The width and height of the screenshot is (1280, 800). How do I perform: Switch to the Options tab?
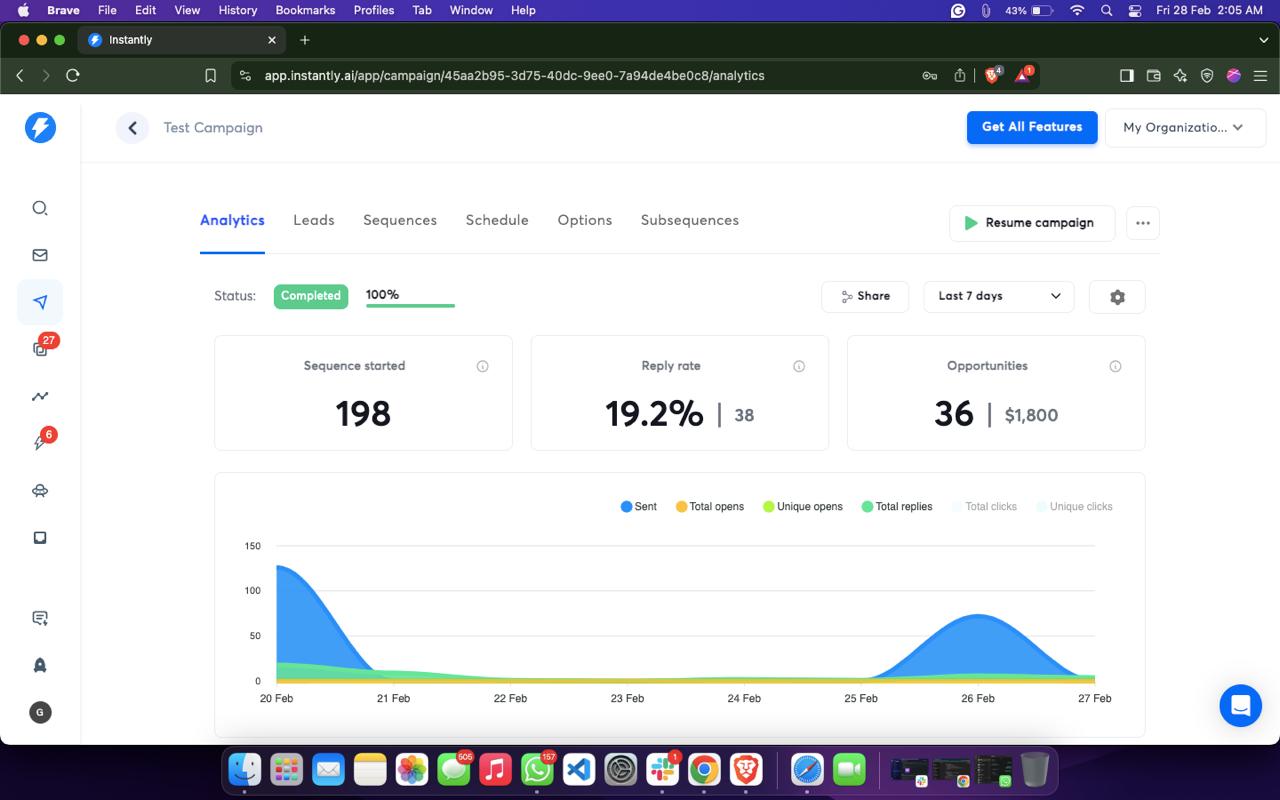[x=585, y=220]
